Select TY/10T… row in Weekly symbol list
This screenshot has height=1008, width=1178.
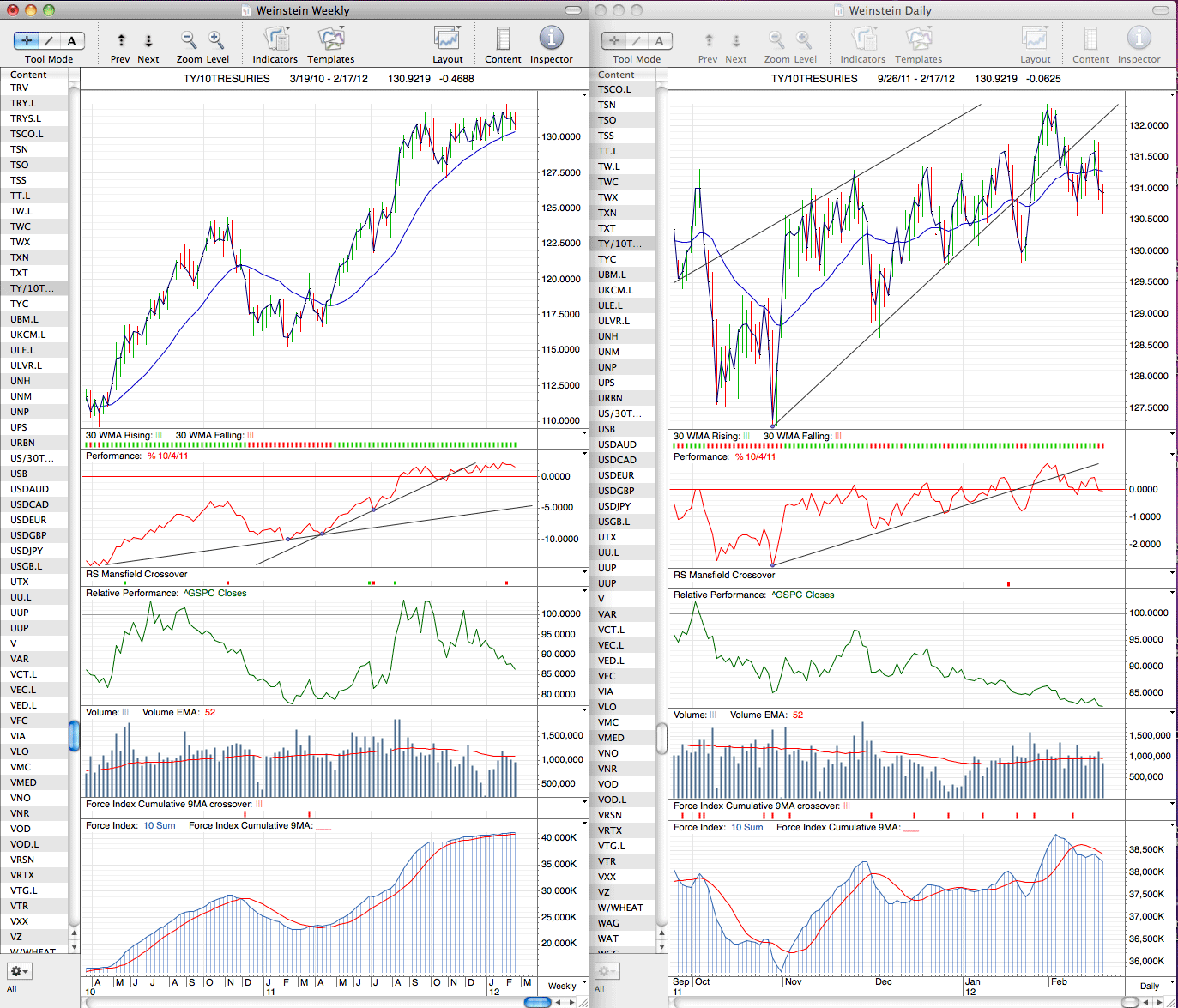(x=34, y=288)
